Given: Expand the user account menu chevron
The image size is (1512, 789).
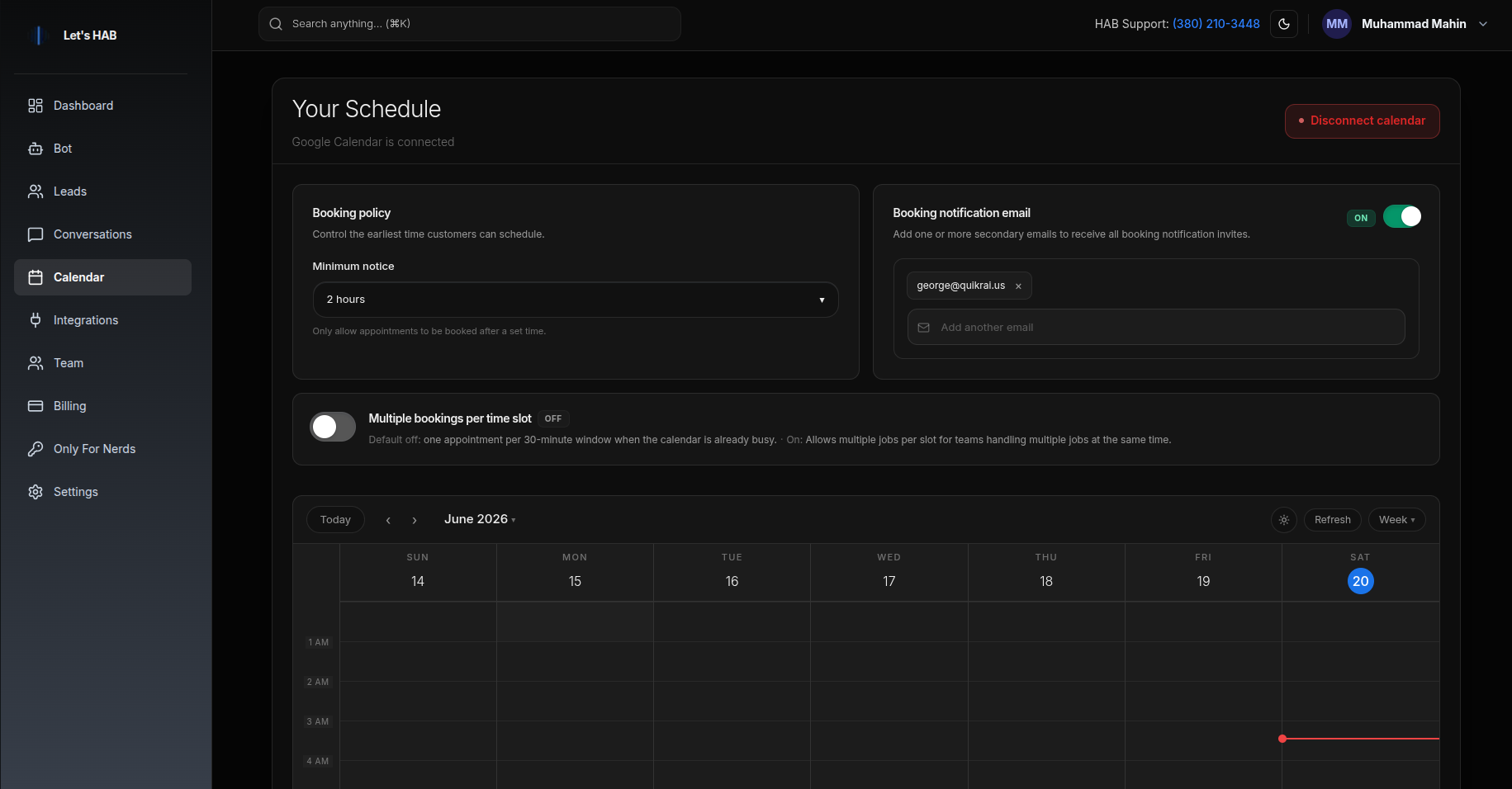Looking at the screenshot, I should (x=1483, y=24).
